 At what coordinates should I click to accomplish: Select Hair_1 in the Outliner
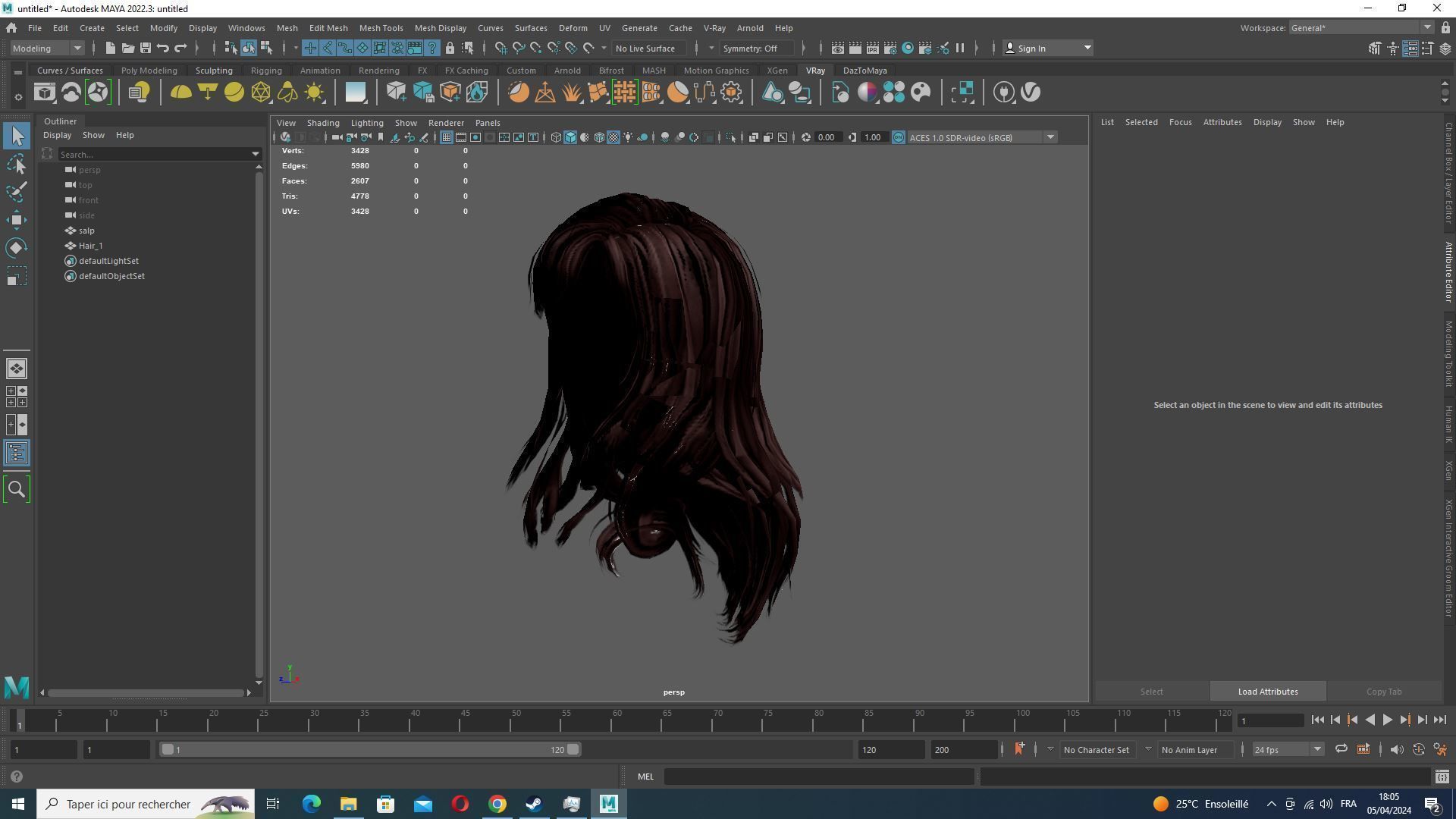coord(90,246)
